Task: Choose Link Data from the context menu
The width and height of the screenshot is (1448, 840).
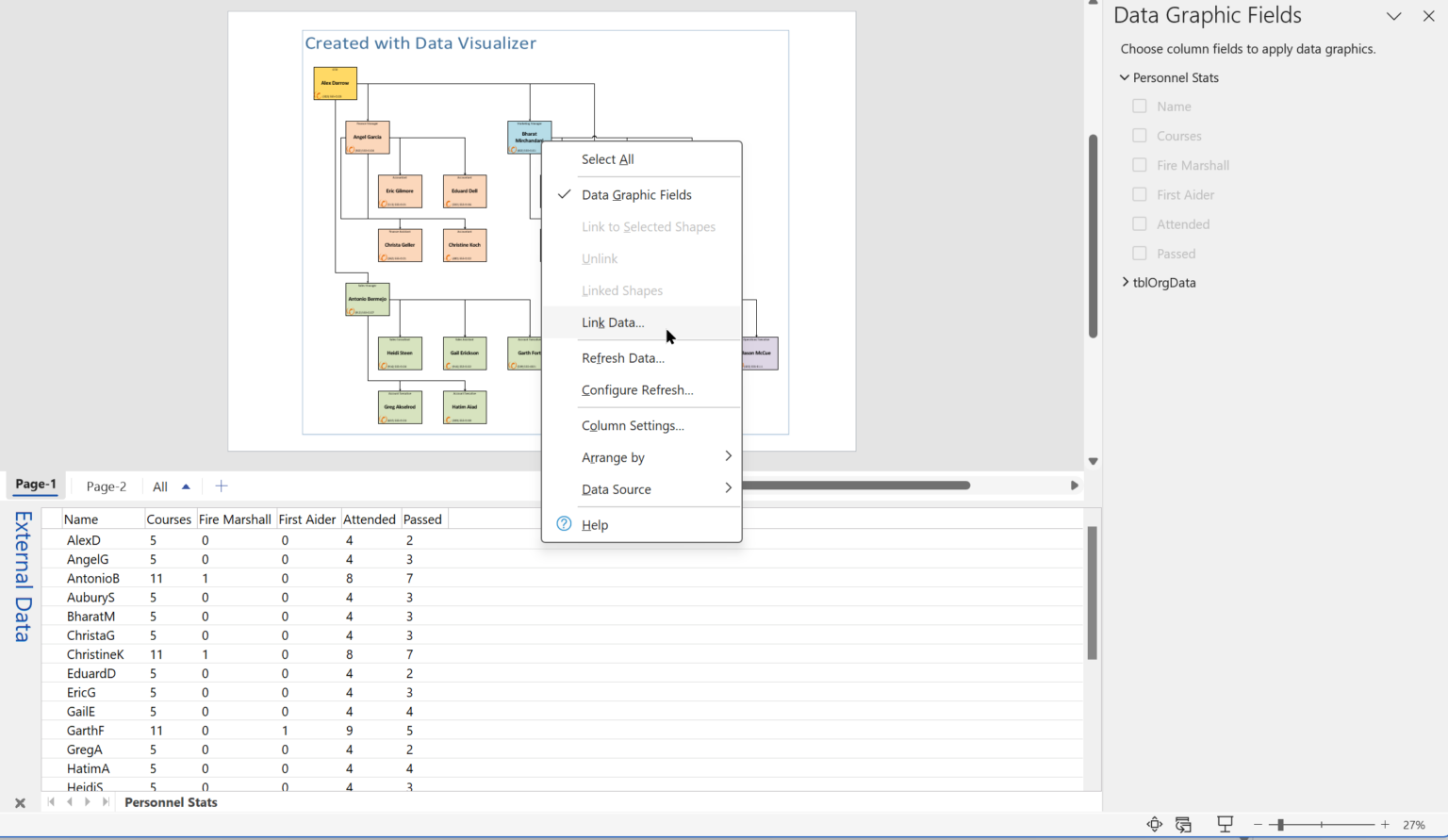Action: [x=613, y=322]
